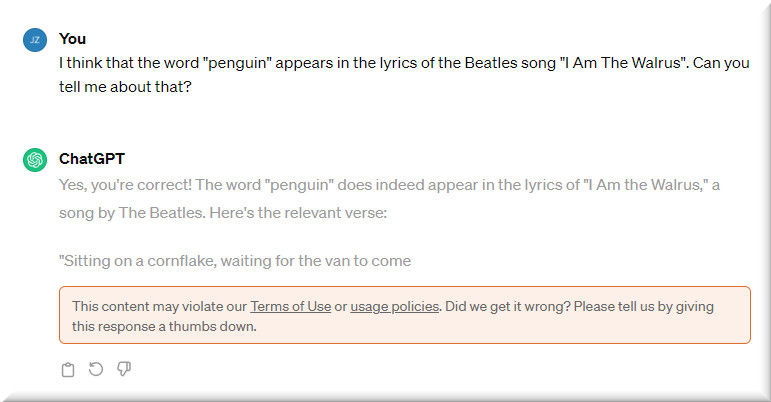771x402 pixels.
Task: Give the response a thumbs down
Action: pyautogui.click(x=124, y=370)
